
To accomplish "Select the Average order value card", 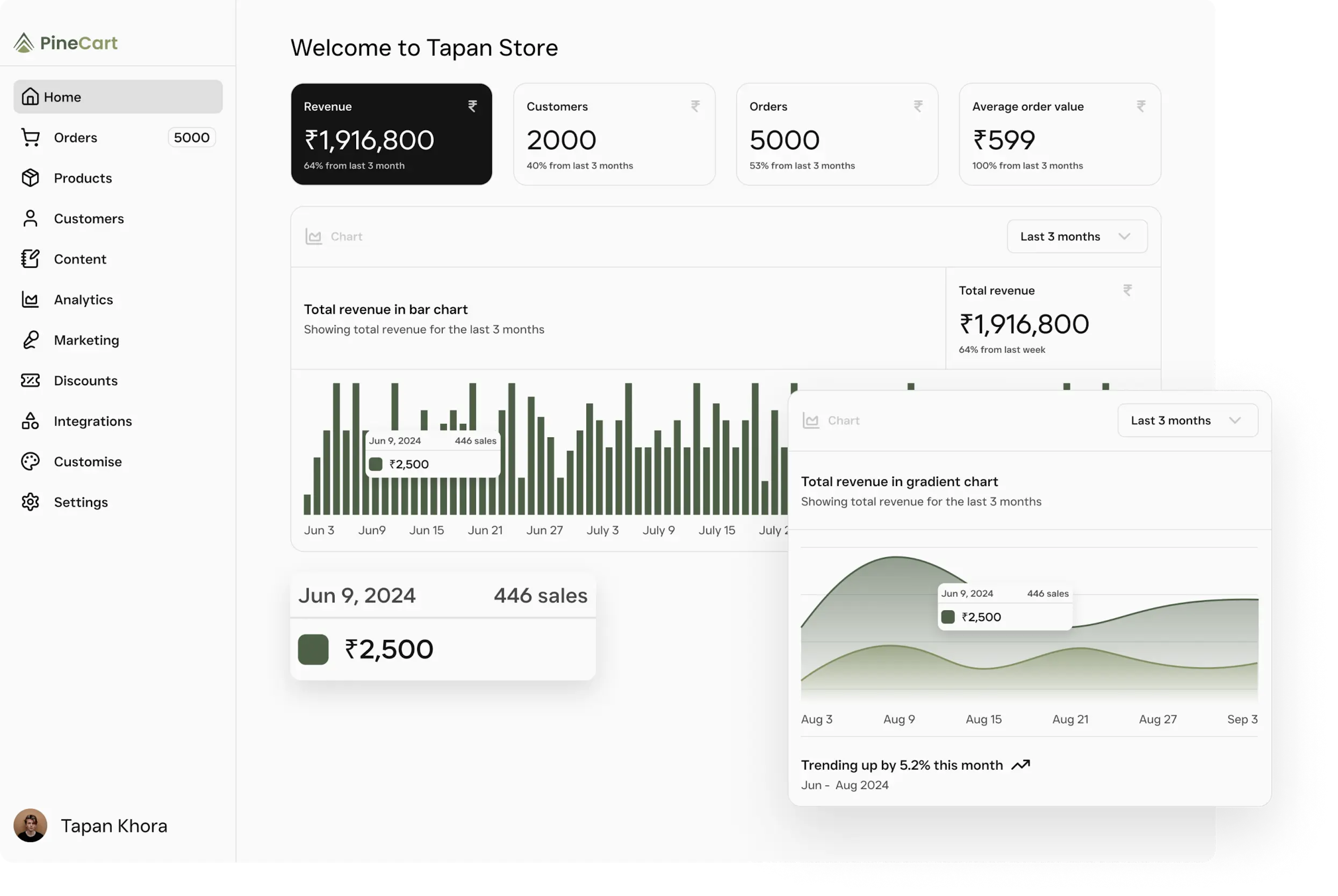I will [x=1060, y=134].
